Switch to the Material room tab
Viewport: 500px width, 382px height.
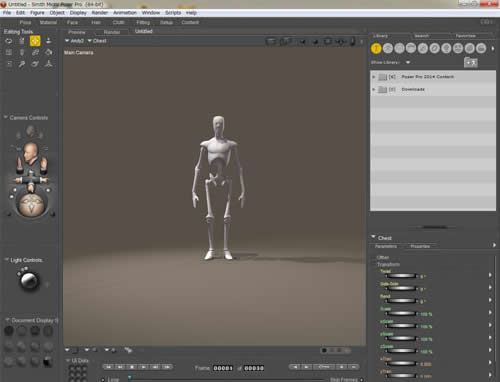[x=48, y=22]
